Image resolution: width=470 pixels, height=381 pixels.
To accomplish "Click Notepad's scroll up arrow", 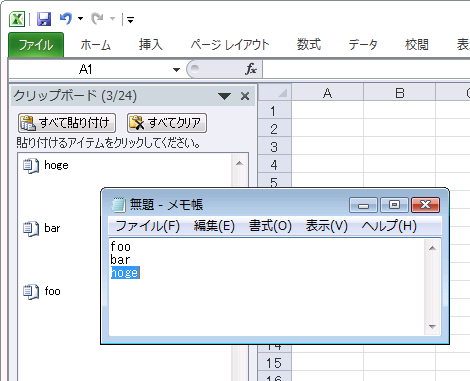I will coord(432,248).
